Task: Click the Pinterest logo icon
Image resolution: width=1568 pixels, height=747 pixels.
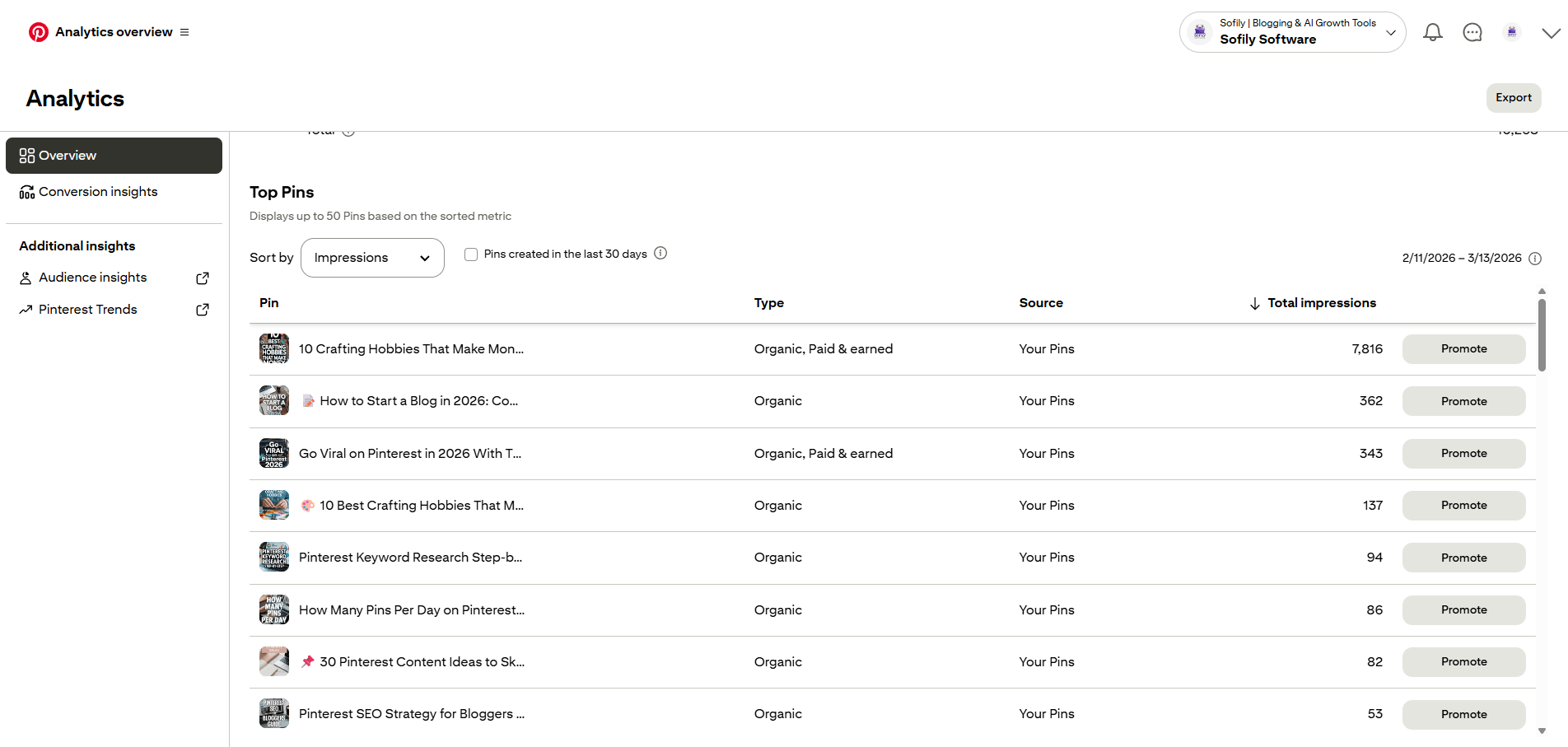Action: click(x=38, y=32)
